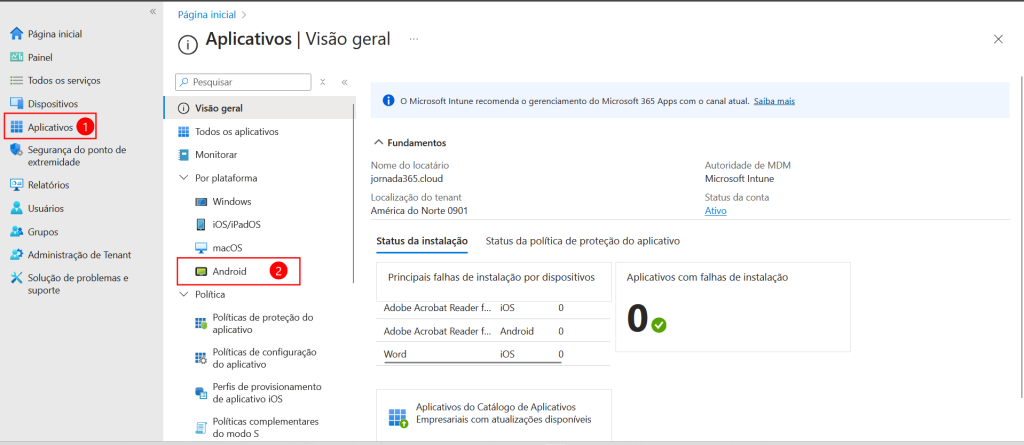Click the iOS/iPadOS device icon
This screenshot has height=445, width=1024.
[x=201, y=224]
